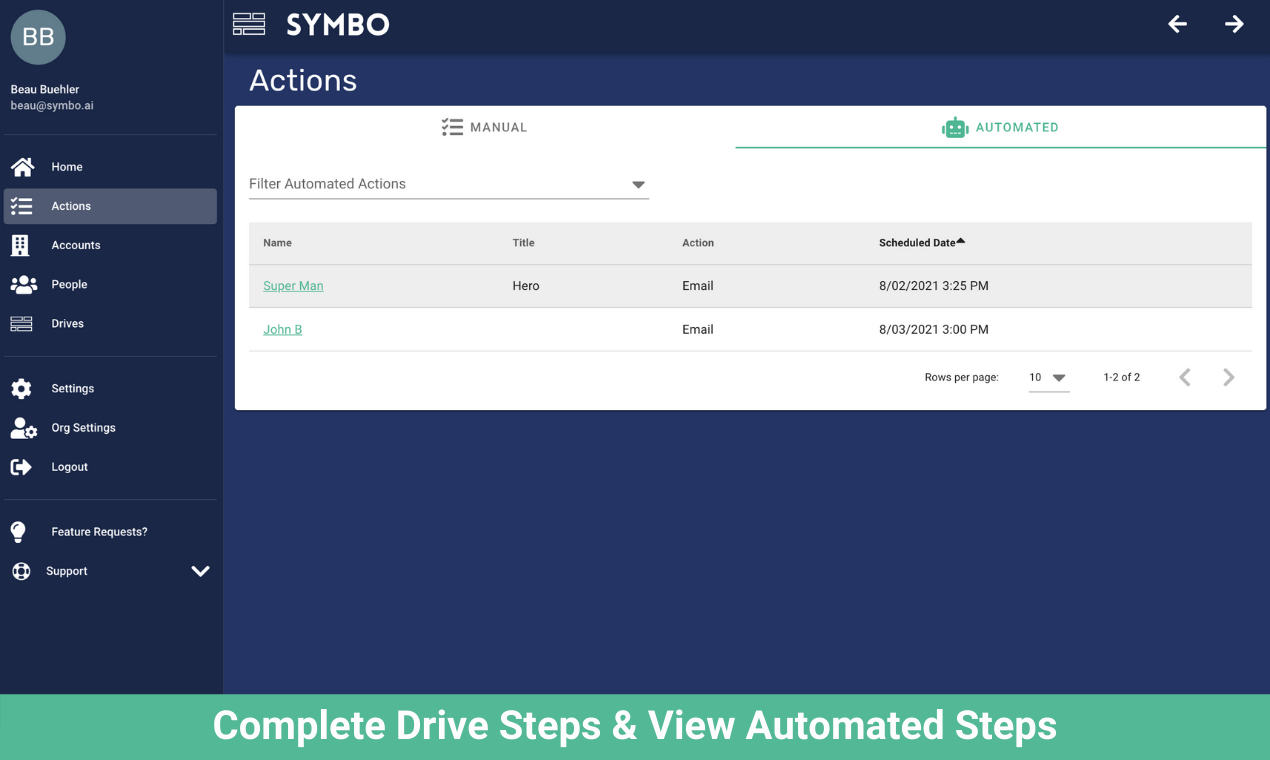1270x760 pixels.
Task: Open Home from the sidebar
Action: (x=110, y=167)
